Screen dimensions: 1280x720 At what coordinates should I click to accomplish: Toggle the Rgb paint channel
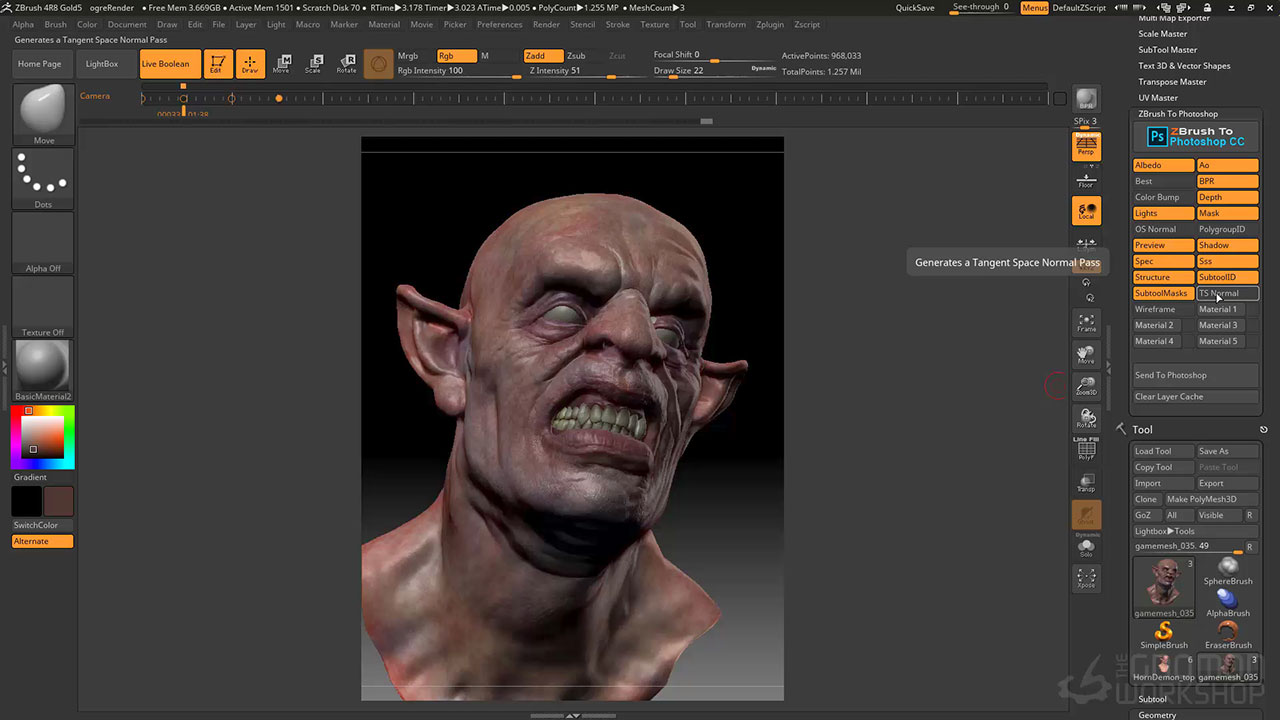point(455,55)
